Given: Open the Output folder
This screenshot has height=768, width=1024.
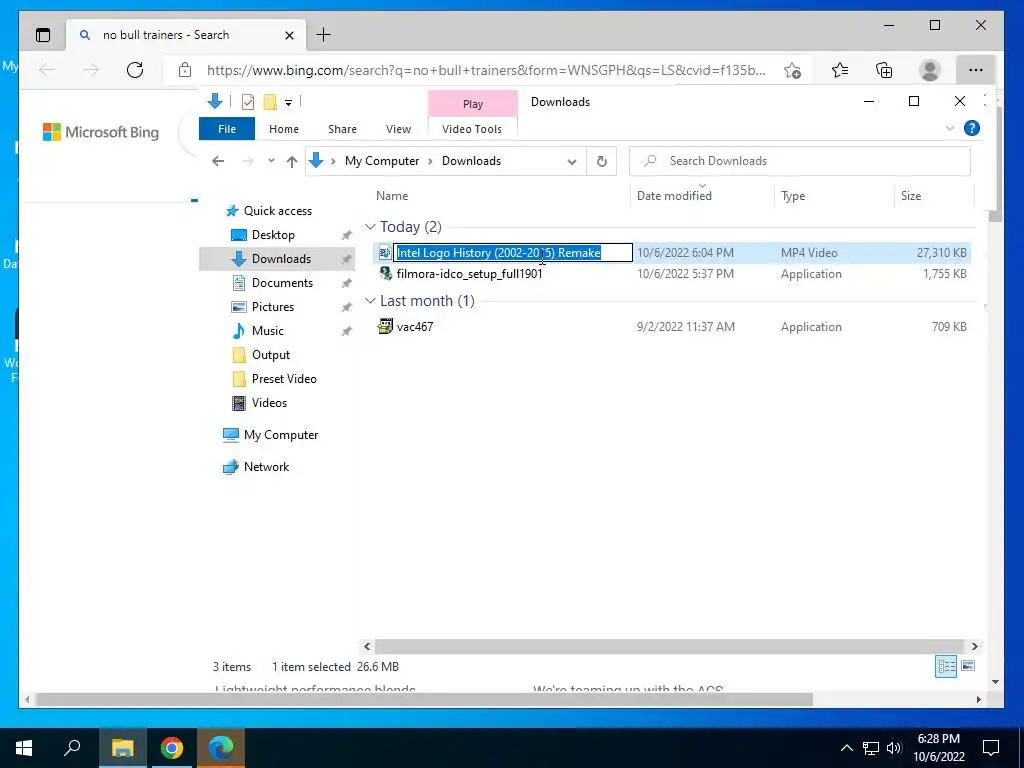Looking at the screenshot, I should click(270, 355).
